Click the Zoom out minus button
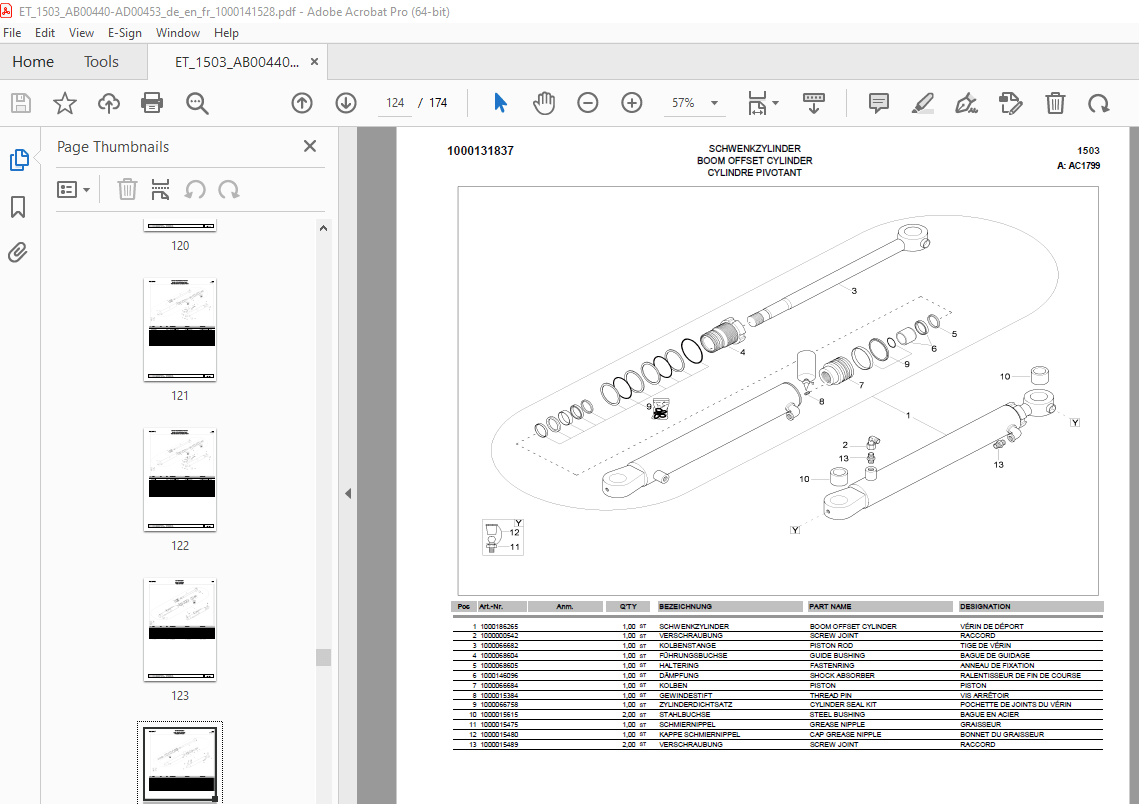The image size is (1139, 804). click(x=588, y=103)
